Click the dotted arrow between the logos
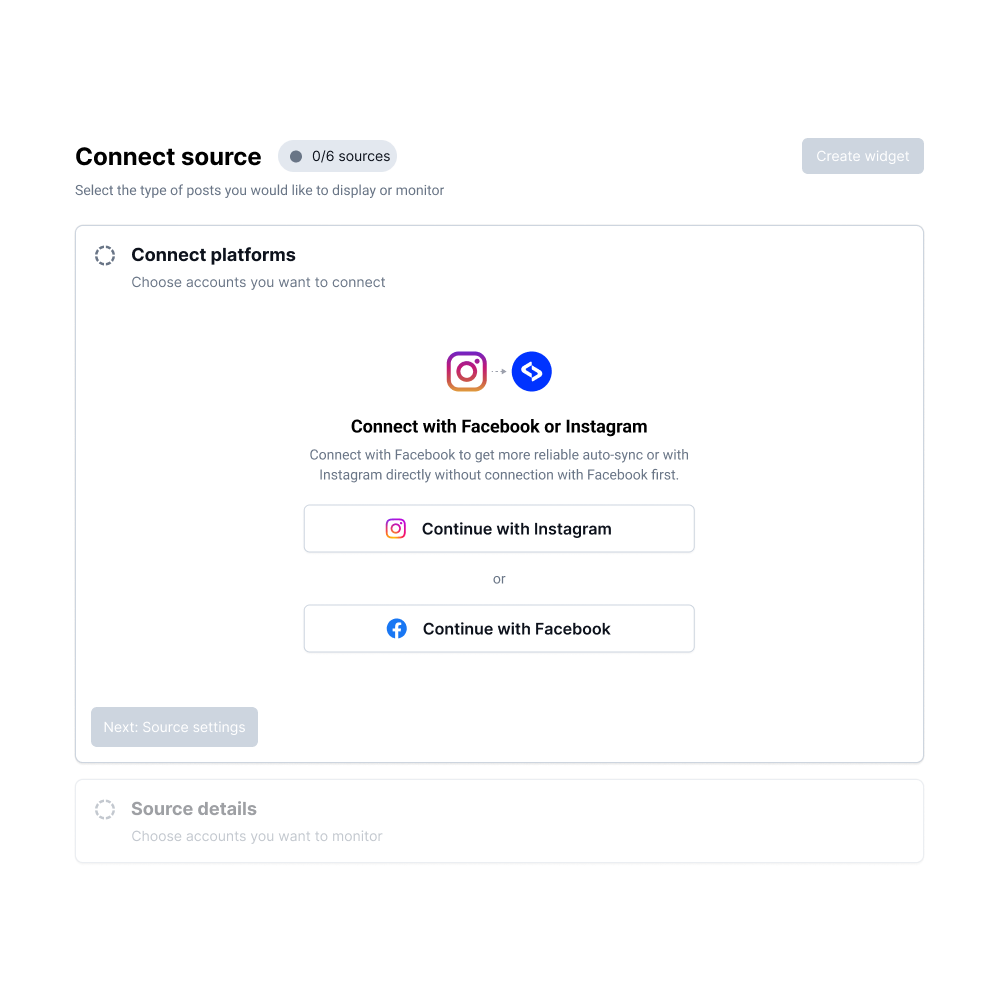 coord(499,371)
